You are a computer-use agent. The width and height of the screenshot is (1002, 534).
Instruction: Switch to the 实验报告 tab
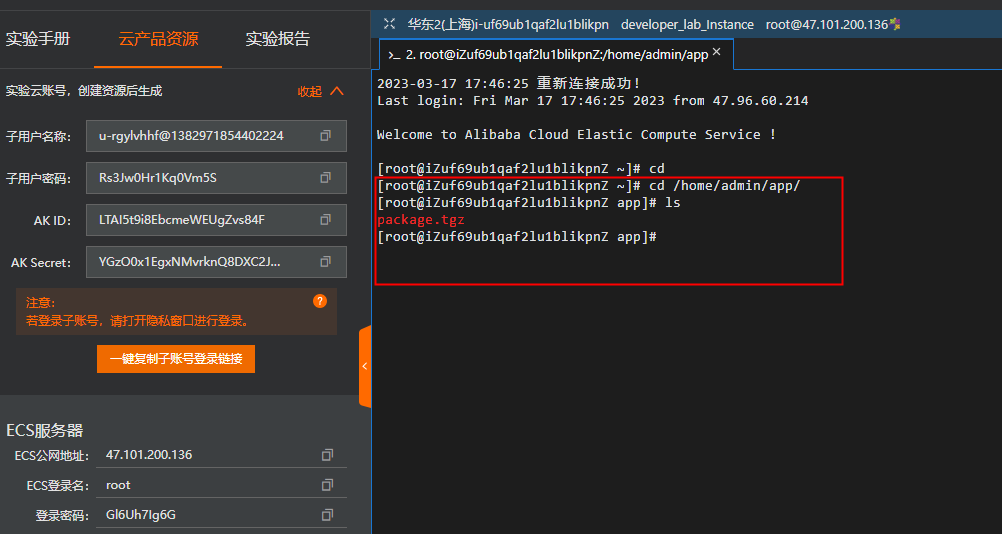click(x=277, y=39)
